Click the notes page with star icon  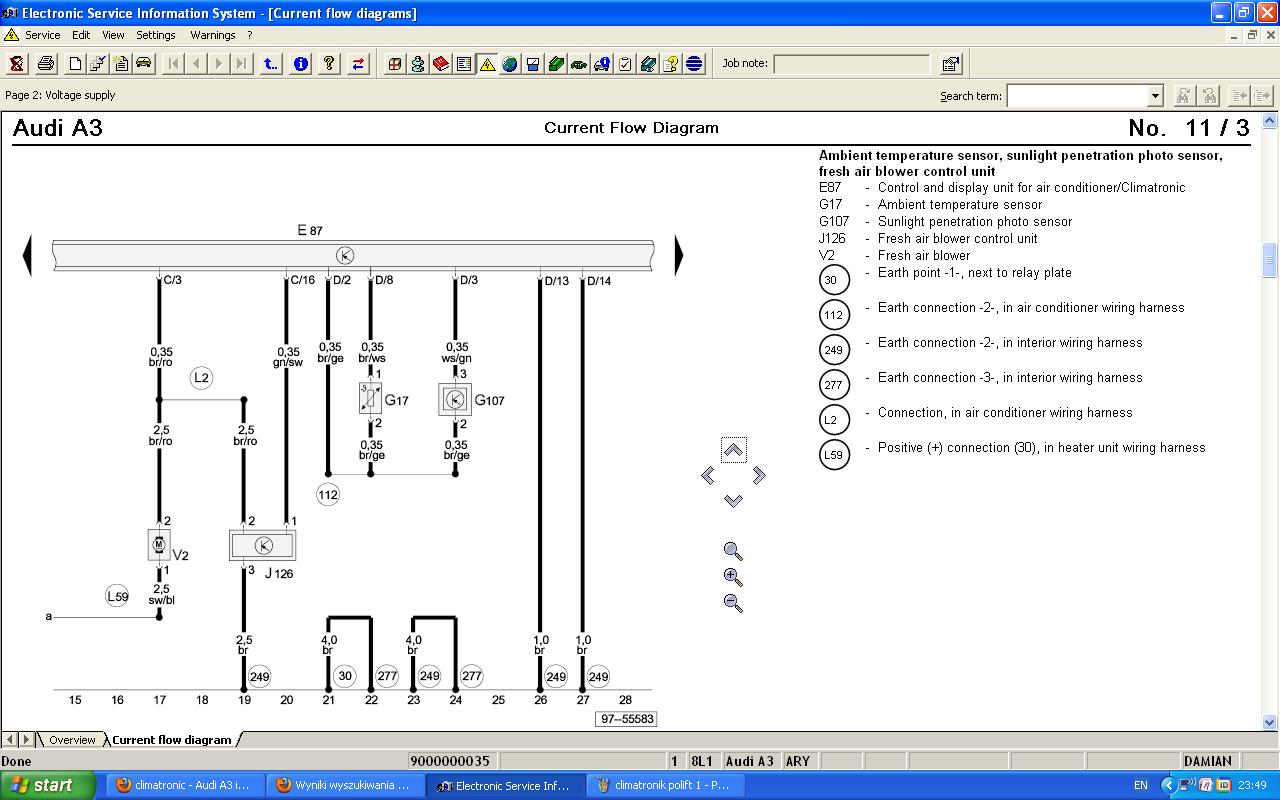pyautogui.click(x=121, y=64)
